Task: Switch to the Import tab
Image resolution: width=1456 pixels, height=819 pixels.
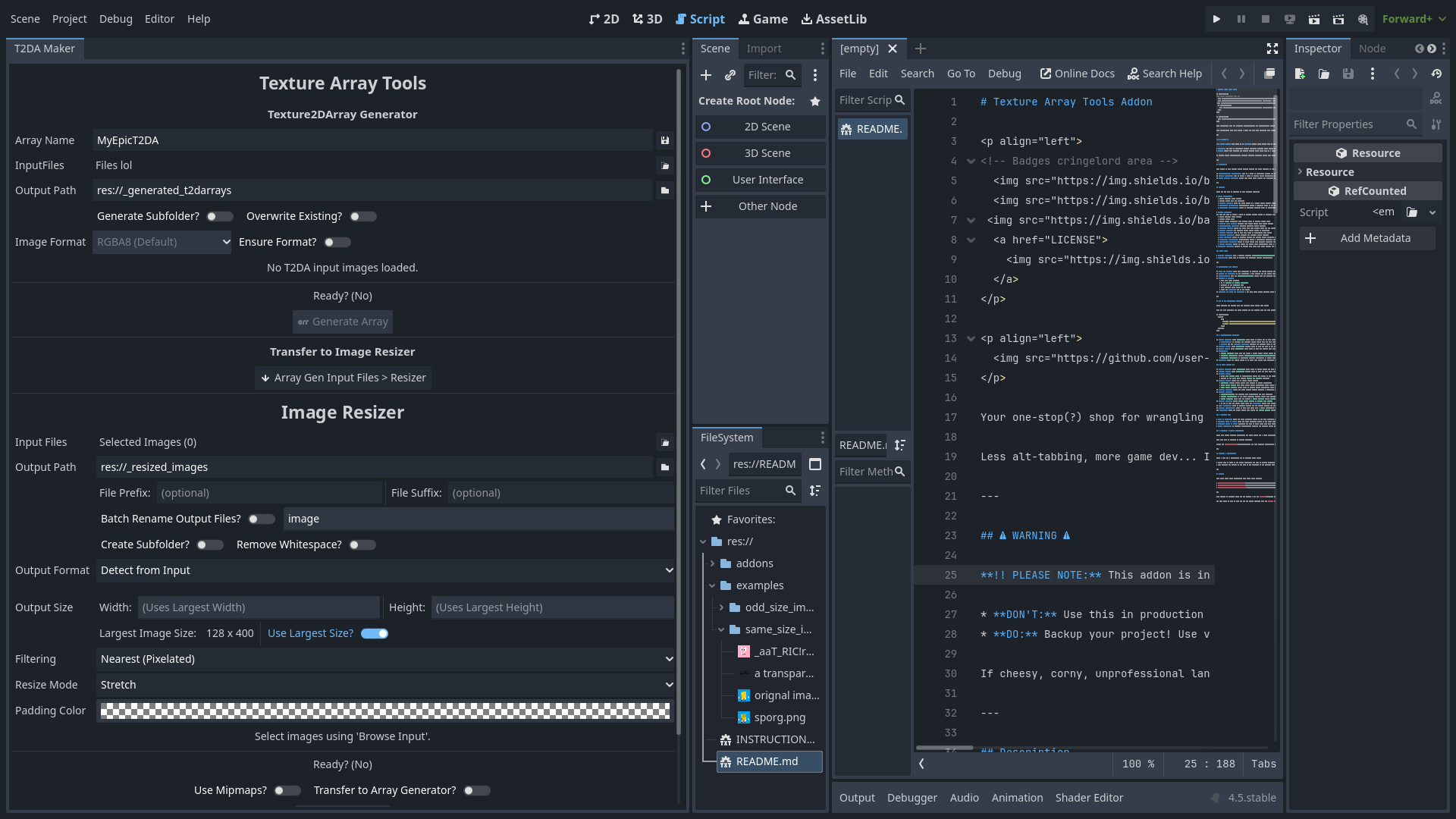Action: (x=764, y=49)
